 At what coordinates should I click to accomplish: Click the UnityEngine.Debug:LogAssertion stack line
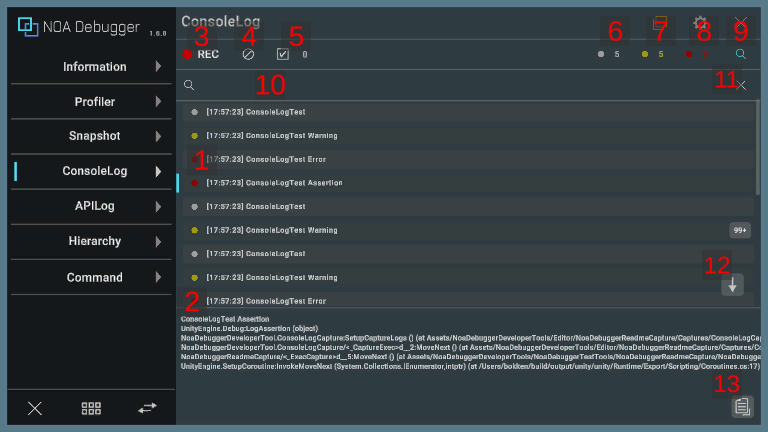(249, 329)
